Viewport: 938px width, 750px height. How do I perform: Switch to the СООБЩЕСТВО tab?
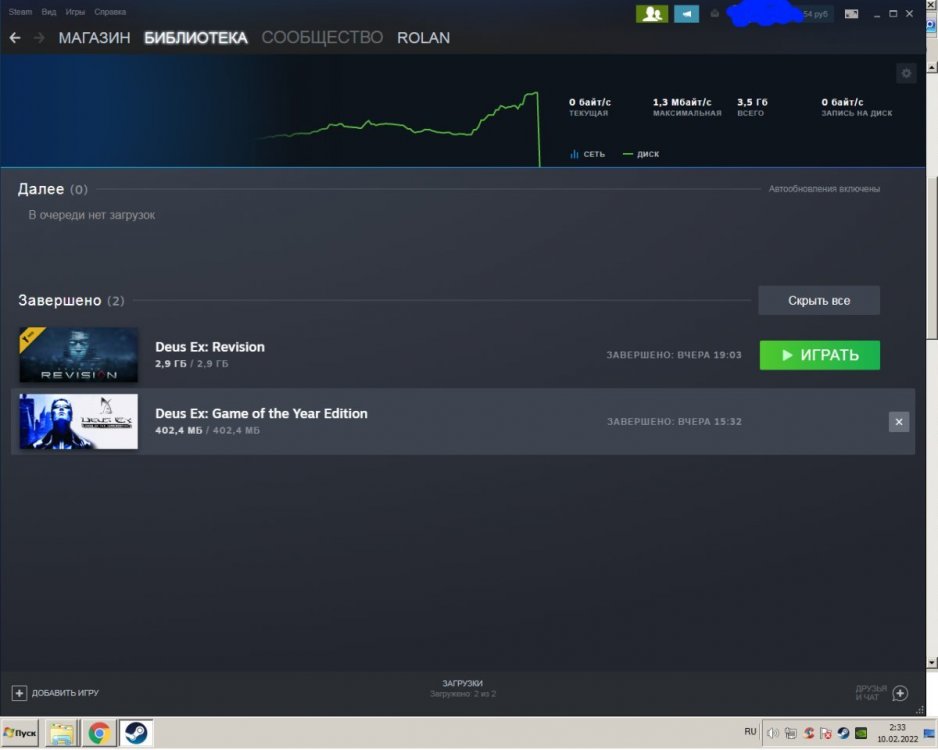pyautogui.click(x=322, y=38)
